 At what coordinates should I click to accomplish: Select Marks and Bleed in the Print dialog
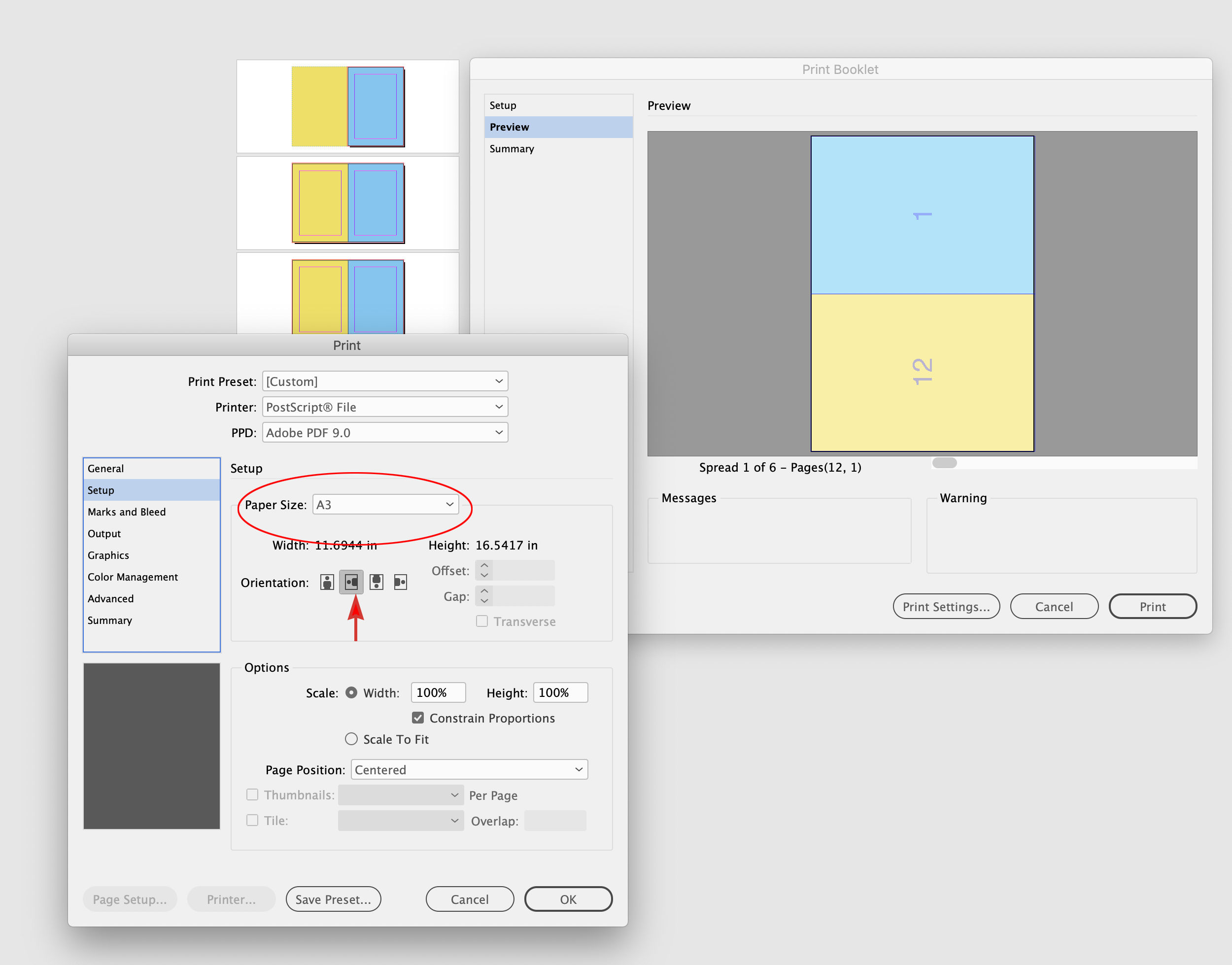pos(127,511)
